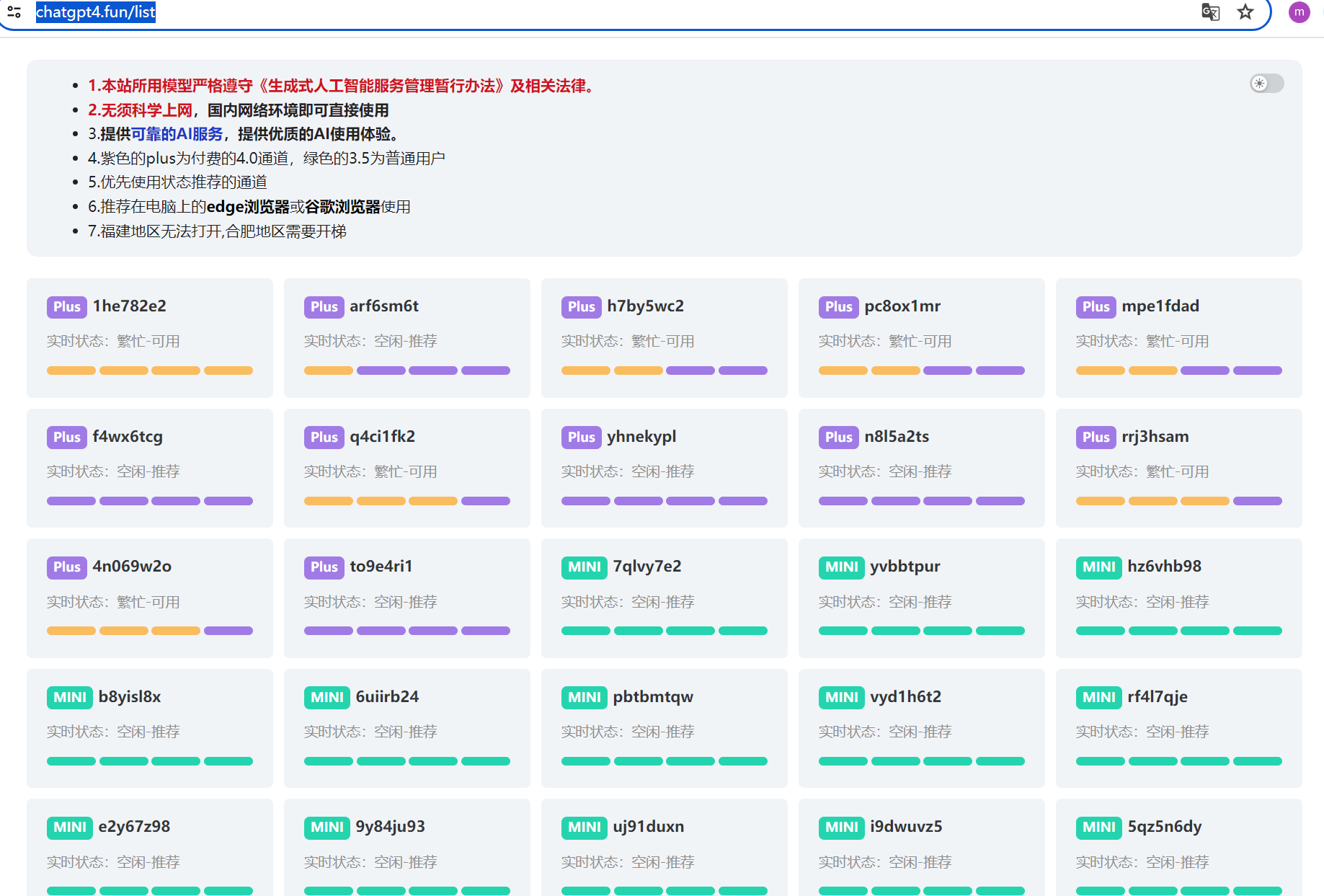Open the Plus channel yhnekypl

(x=665, y=468)
